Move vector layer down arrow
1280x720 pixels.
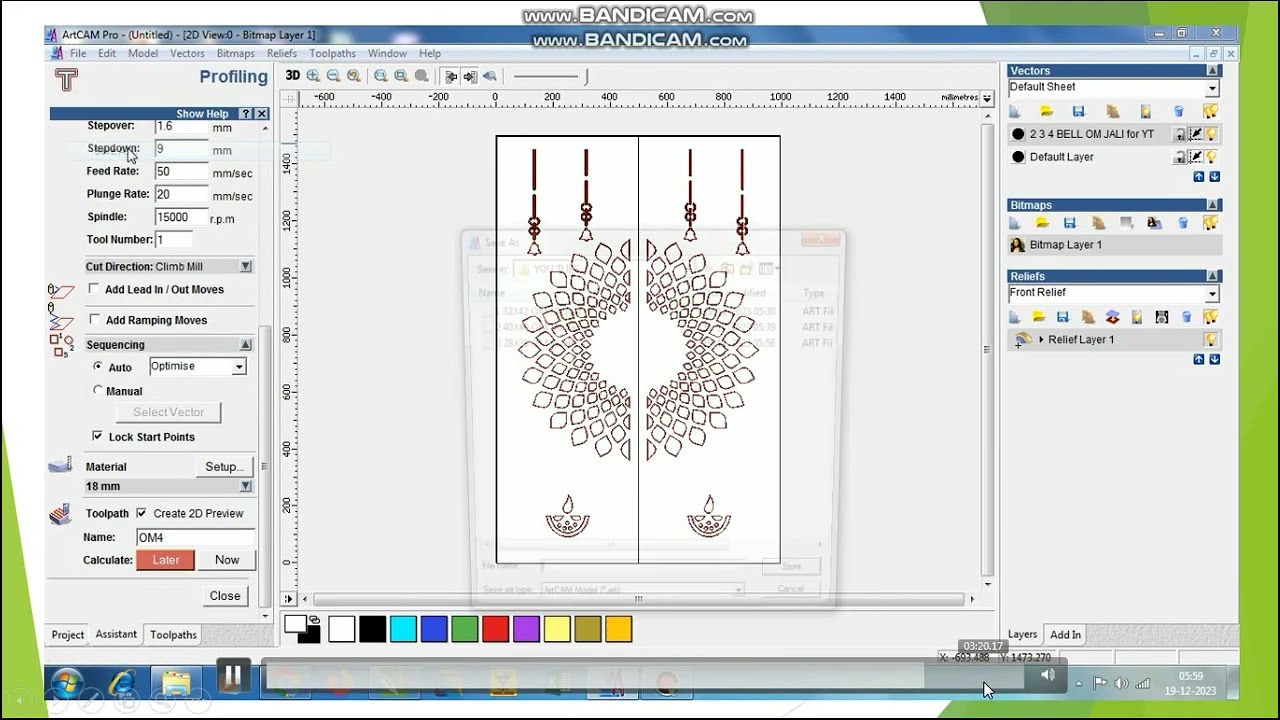[1215, 177]
